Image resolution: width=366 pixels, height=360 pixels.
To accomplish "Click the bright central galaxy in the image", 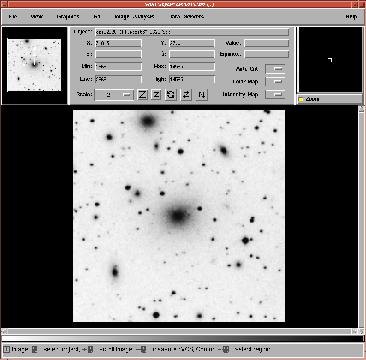I will coord(178,216).
